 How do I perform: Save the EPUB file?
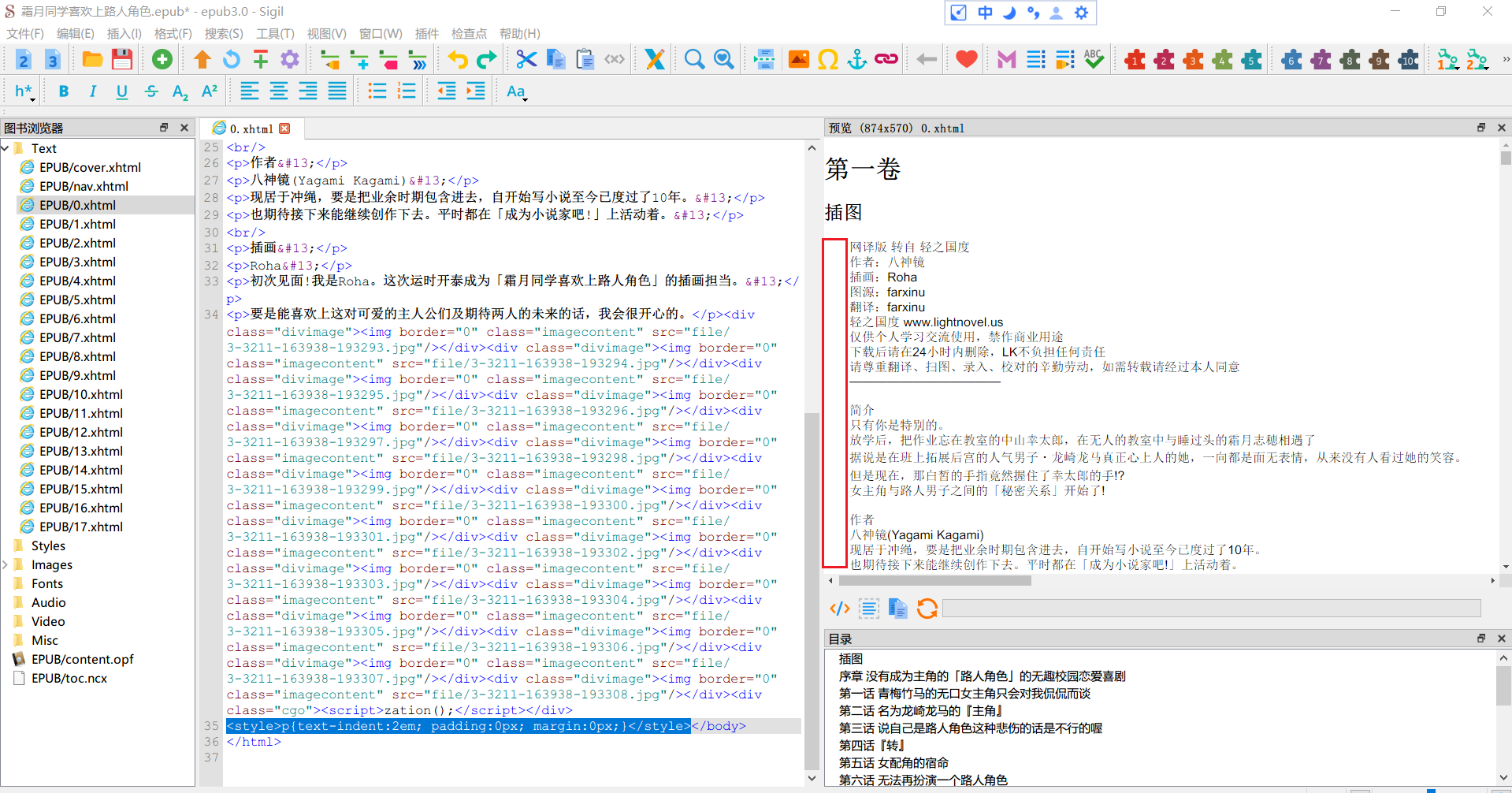pos(122,58)
